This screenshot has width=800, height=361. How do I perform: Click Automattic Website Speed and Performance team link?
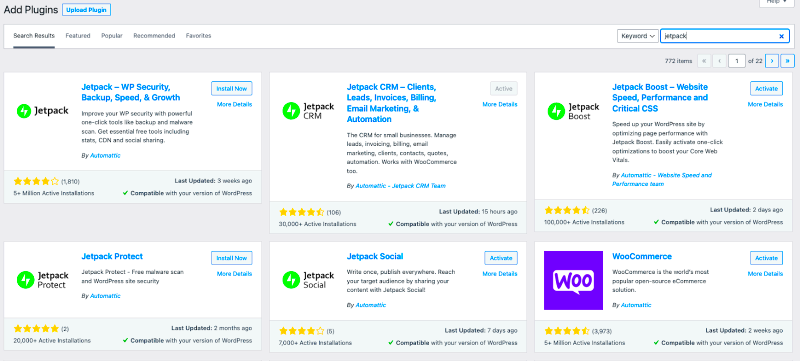click(662, 179)
